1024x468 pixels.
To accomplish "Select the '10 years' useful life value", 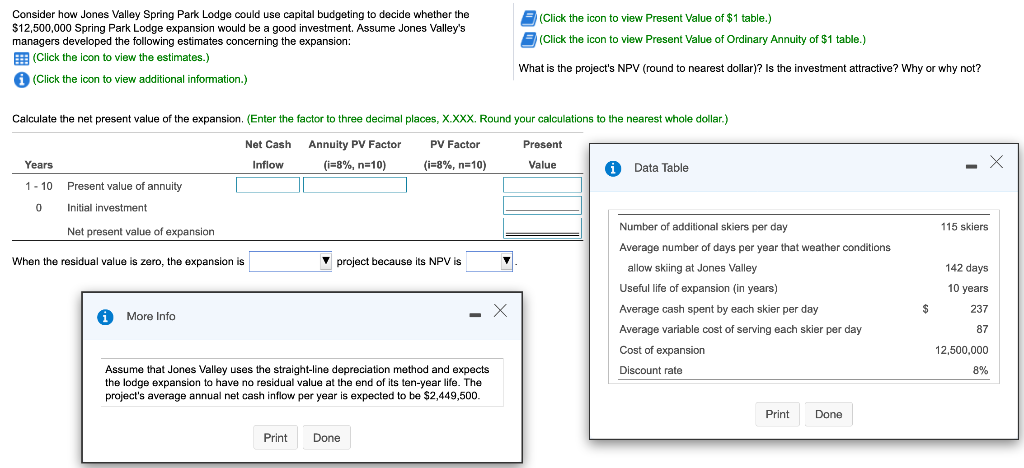I will click(968, 288).
